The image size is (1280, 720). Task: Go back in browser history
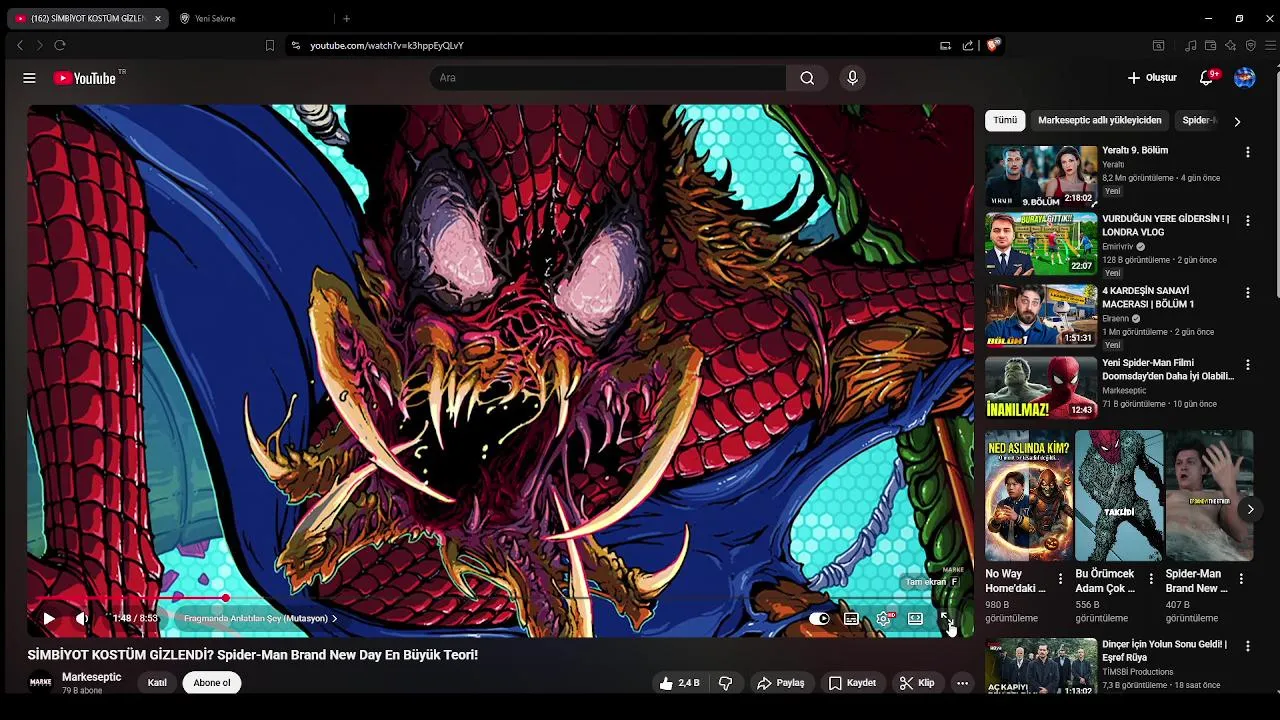[19, 45]
